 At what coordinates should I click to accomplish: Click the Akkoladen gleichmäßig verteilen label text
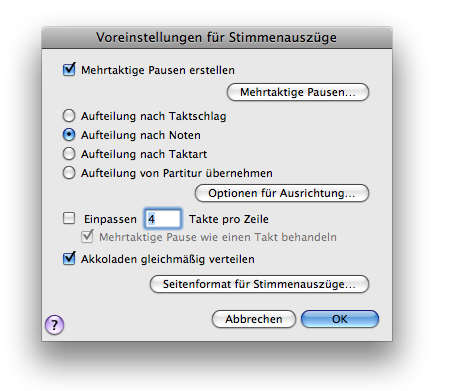168,259
